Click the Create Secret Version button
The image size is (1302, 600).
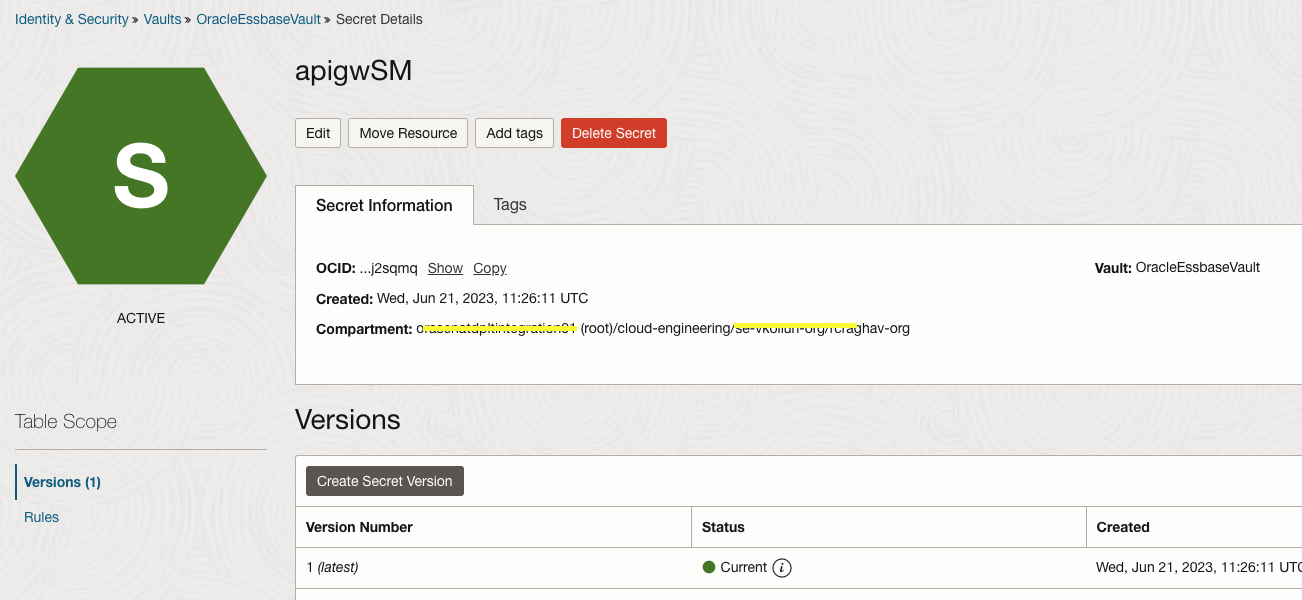tap(385, 481)
